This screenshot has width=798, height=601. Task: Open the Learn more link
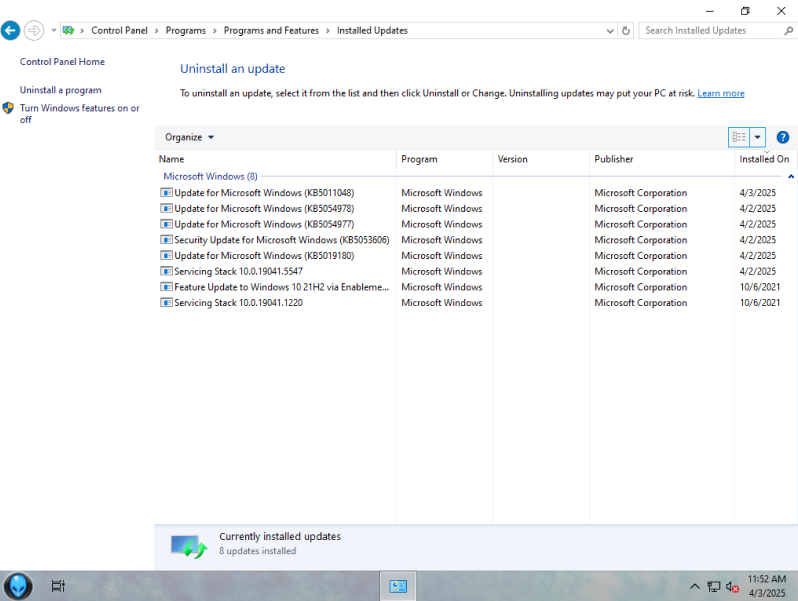tap(721, 93)
